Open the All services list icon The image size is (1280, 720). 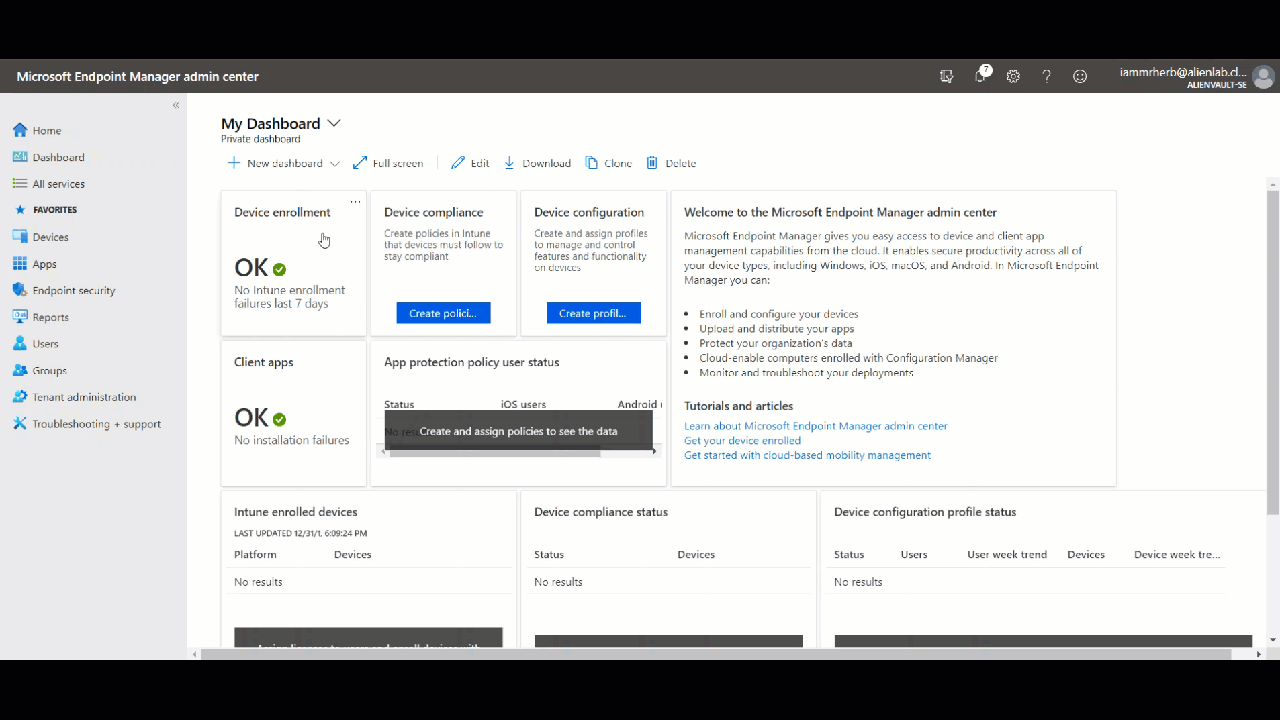coord(20,184)
